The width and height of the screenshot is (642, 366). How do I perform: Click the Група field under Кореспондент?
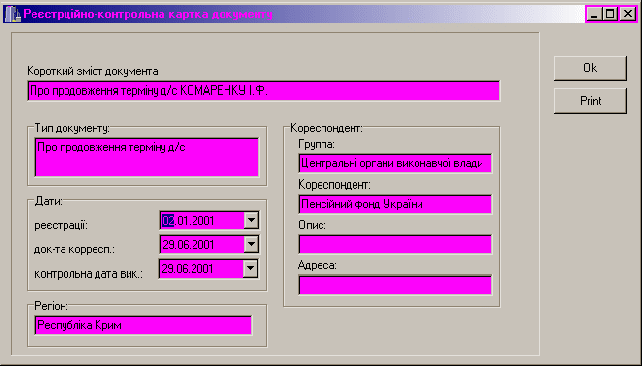[395, 163]
